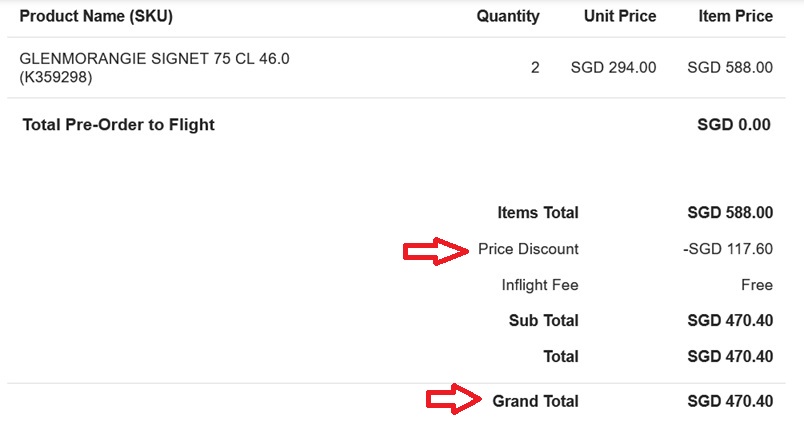Click the Grand Total label
Screen dimensions: 804x434
click(x=535, y=401)
